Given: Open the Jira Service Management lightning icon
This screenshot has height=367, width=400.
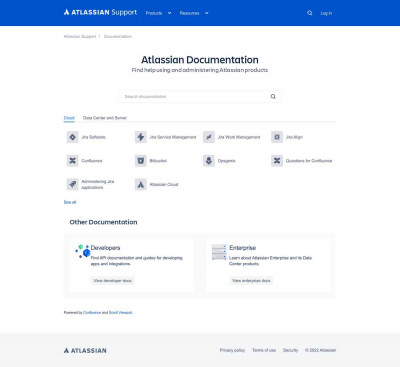Looking at the screenshot, I should point(141,137).
